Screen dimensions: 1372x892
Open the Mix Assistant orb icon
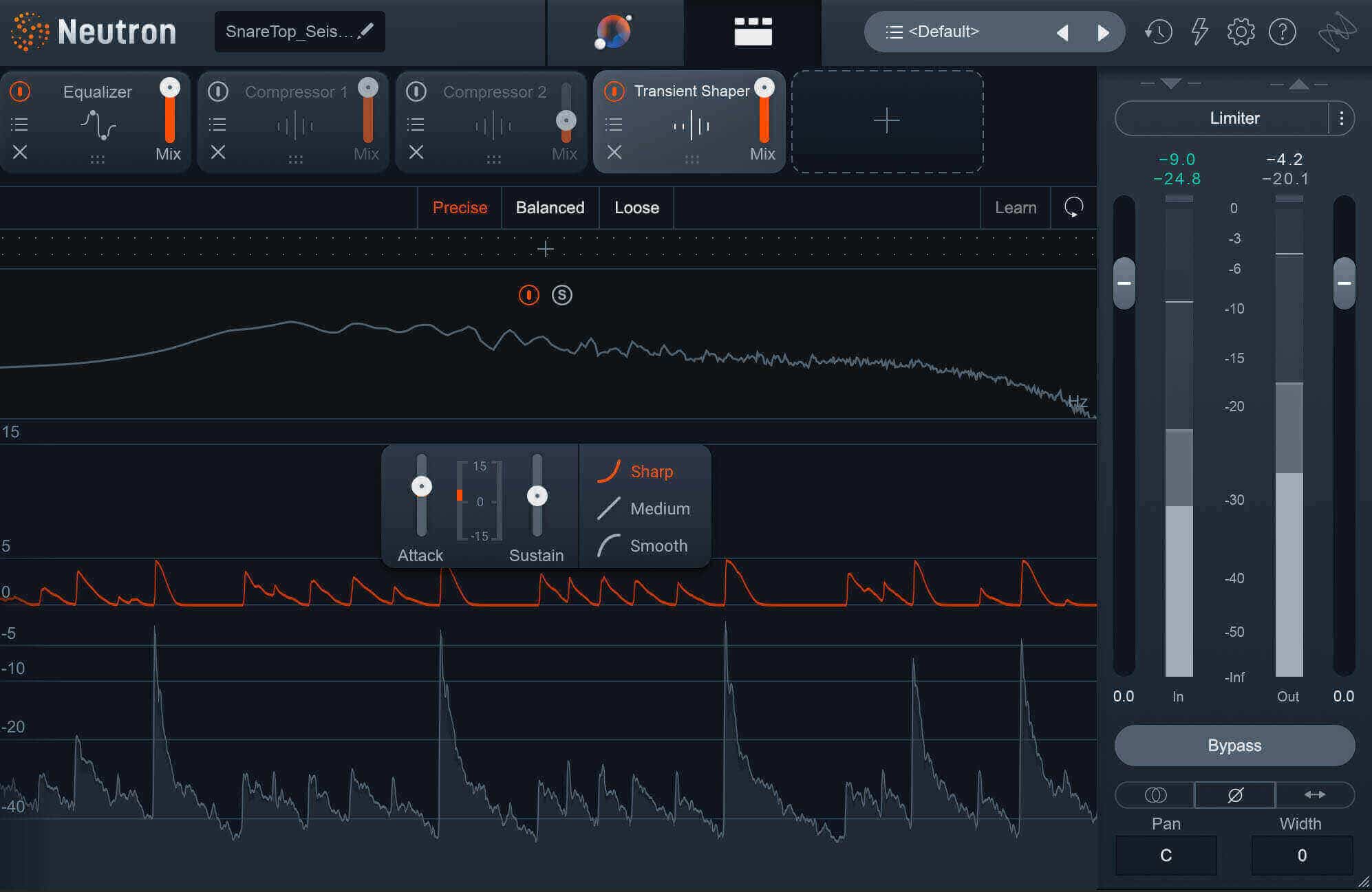click(x=613, y=32)
